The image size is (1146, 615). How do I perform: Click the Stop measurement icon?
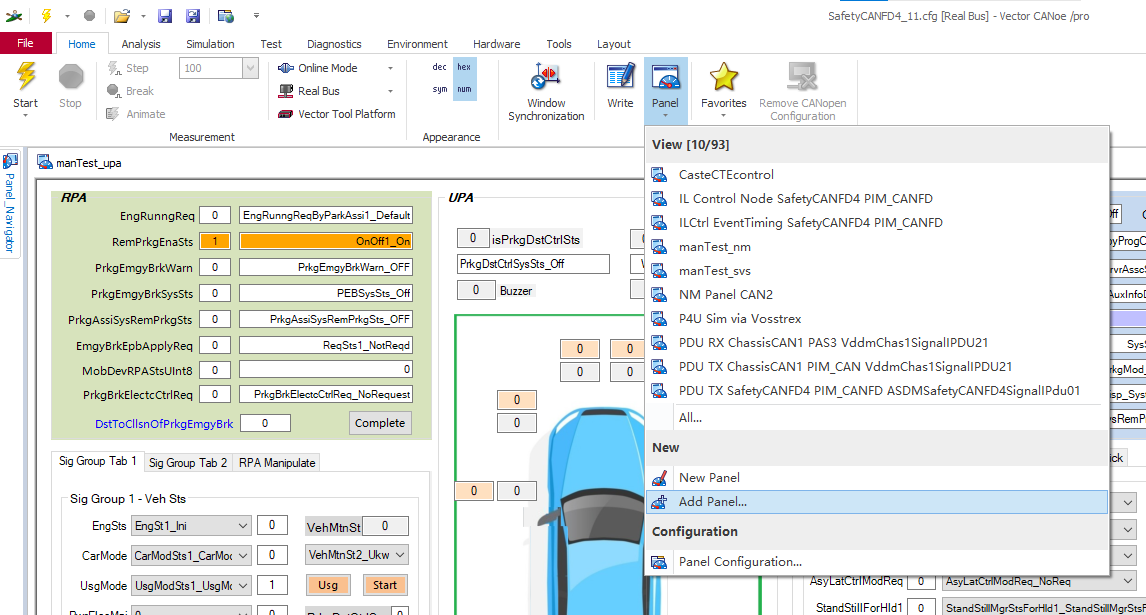tap(70, 77)
